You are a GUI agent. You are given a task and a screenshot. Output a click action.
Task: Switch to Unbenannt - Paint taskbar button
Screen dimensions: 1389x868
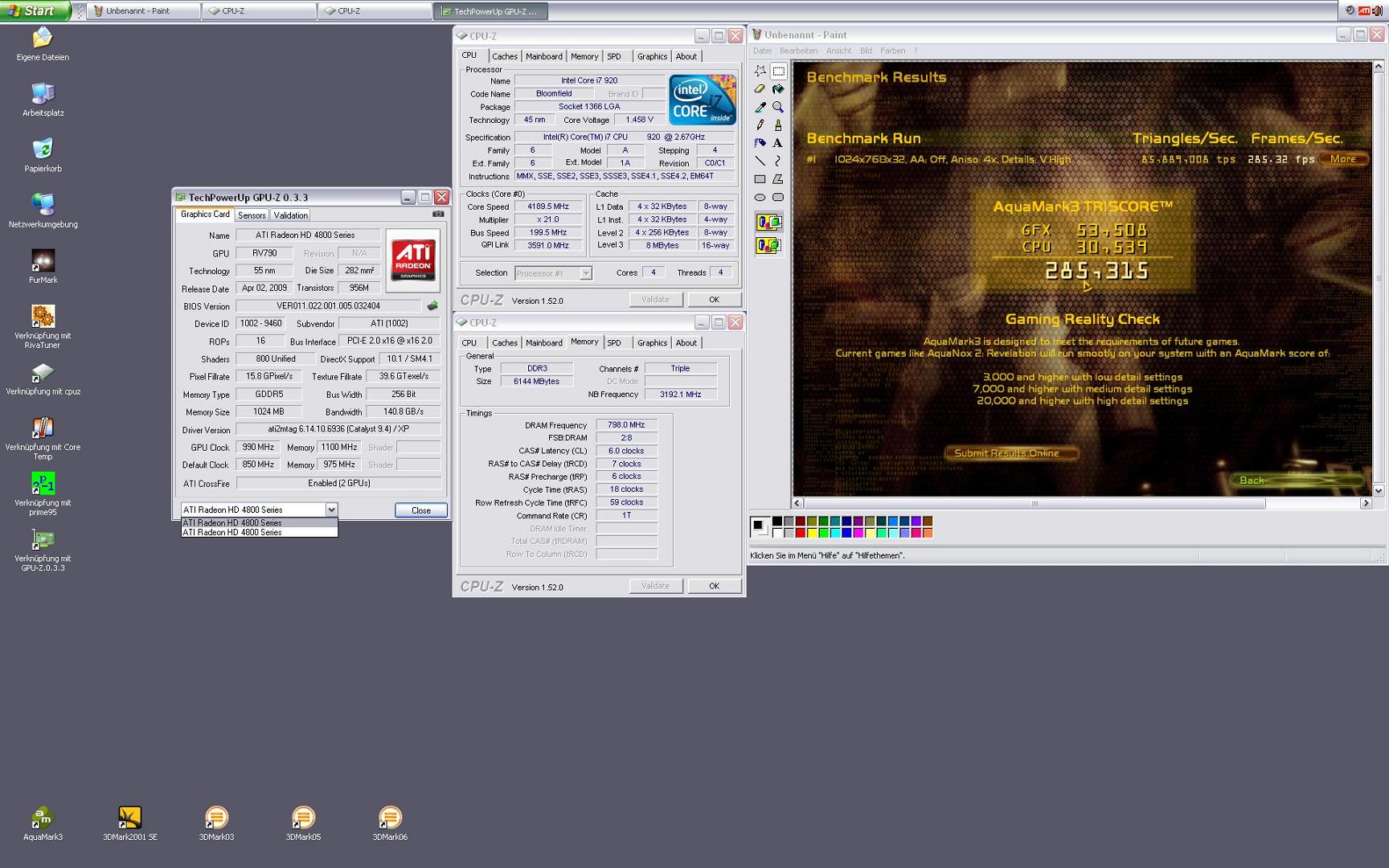click(x=143, y=11)
